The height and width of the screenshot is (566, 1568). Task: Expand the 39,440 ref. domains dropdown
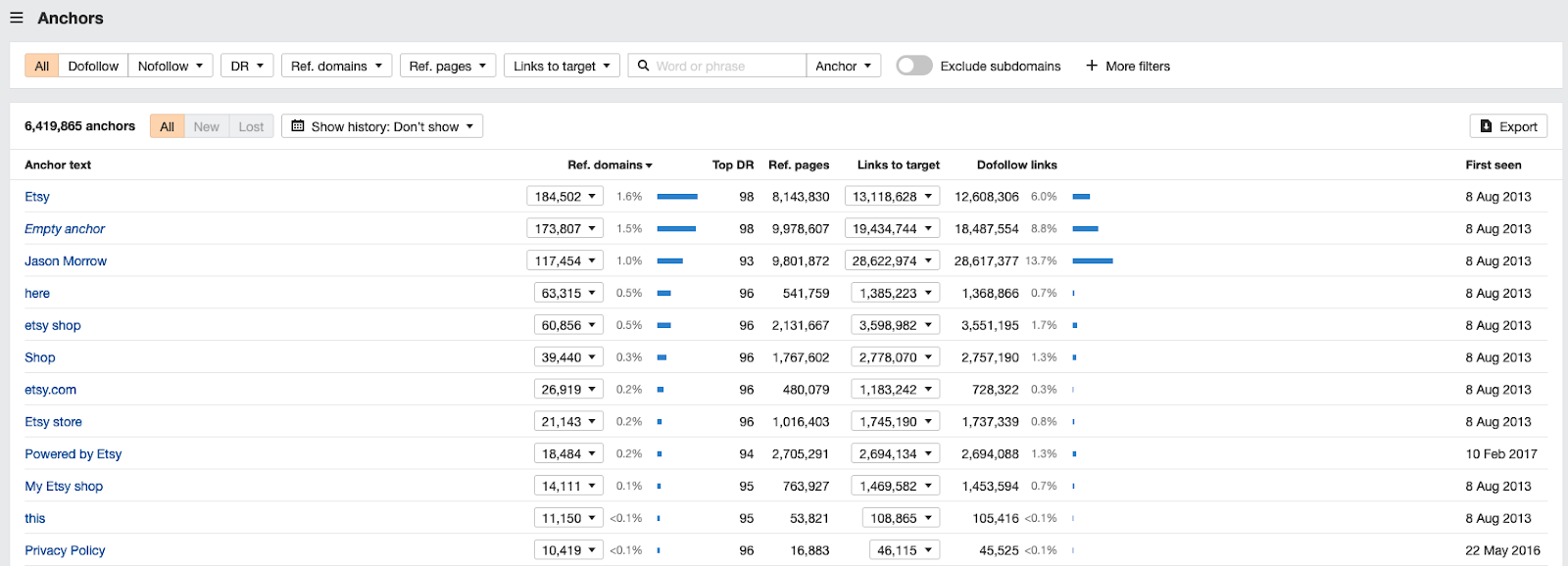[568, 357]
